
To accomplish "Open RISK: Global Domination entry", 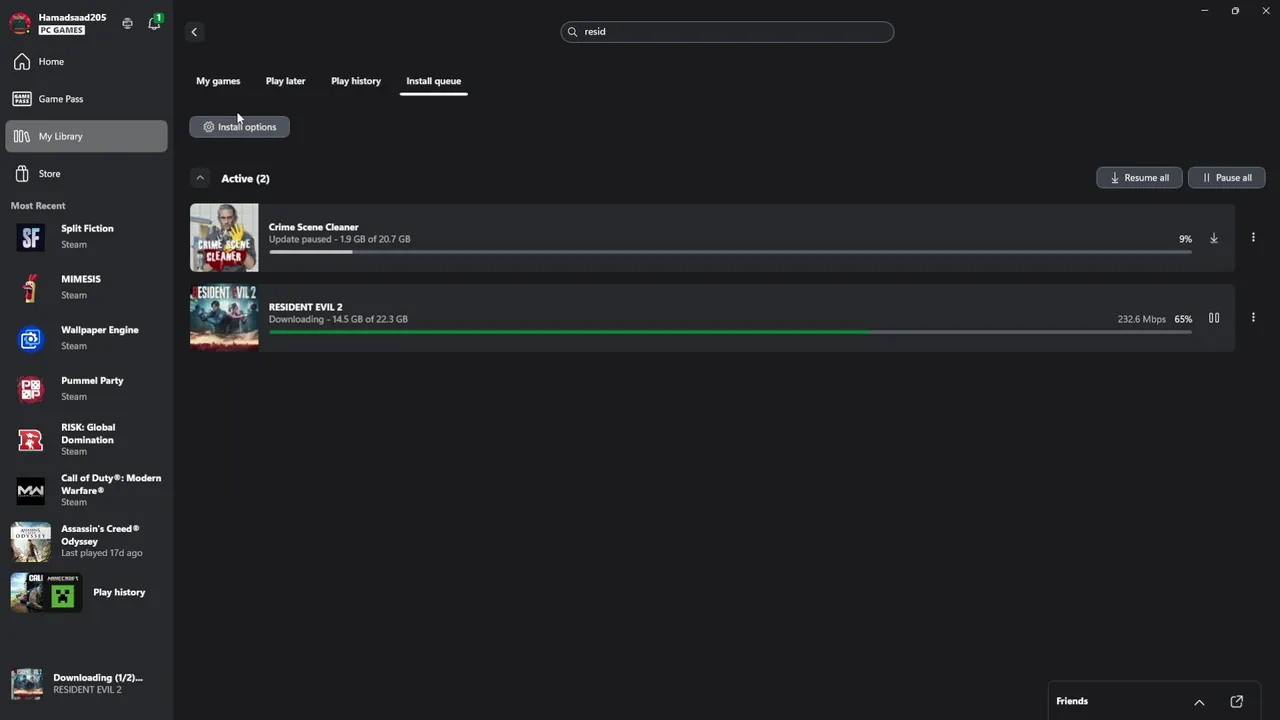I will tap(86, 440).
